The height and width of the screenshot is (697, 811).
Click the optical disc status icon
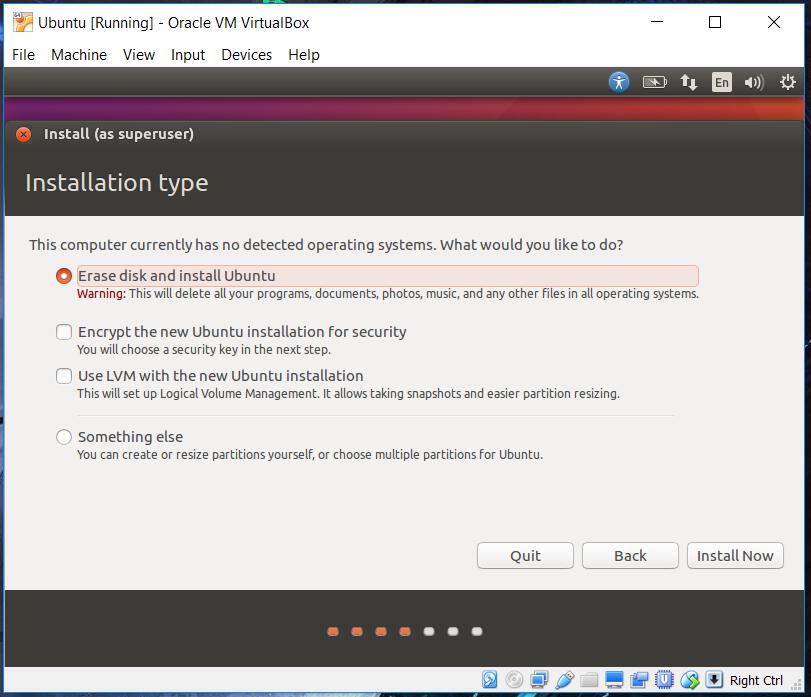514,679
